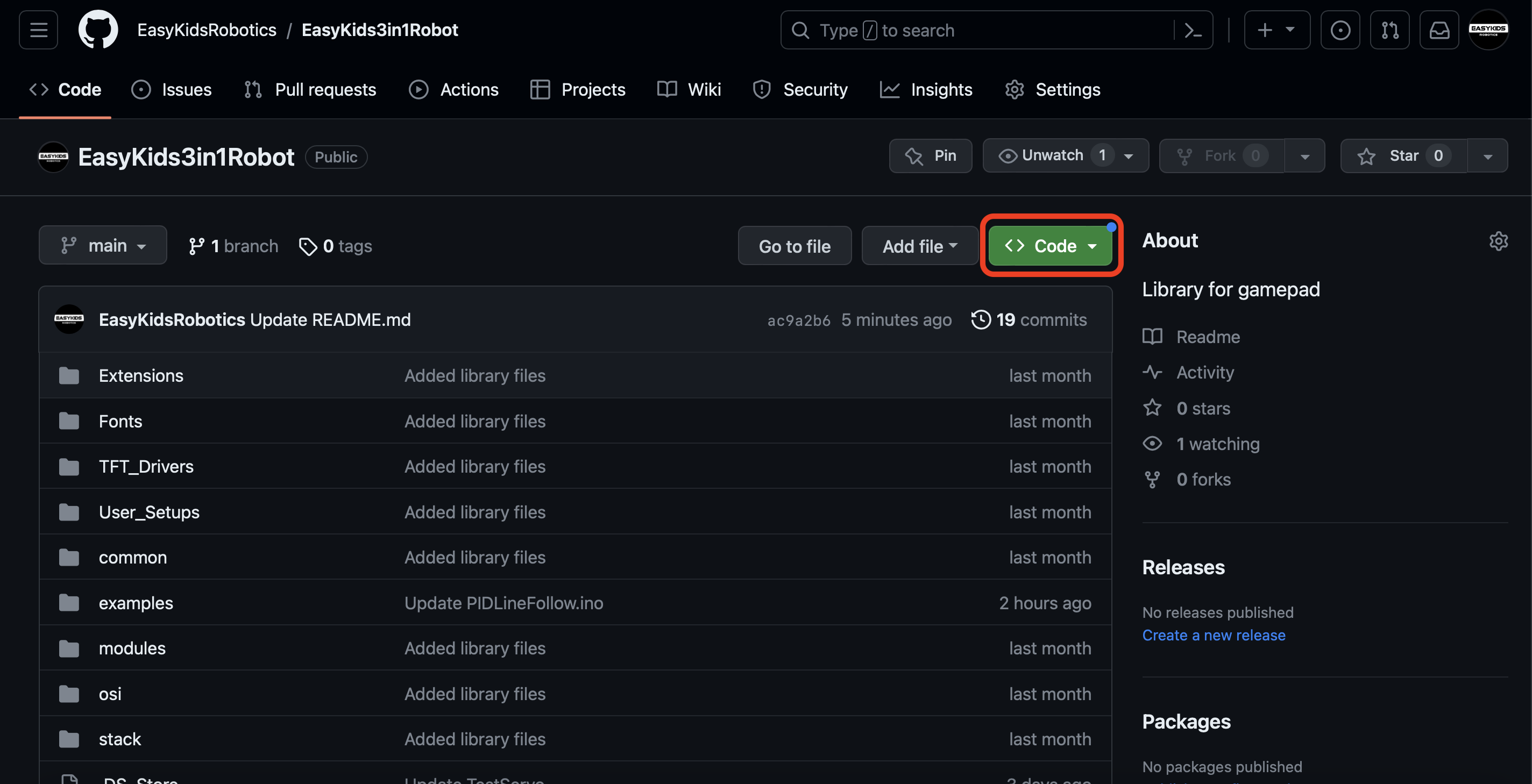
Task: View the 1 watching link
Action: (1201, 444)
